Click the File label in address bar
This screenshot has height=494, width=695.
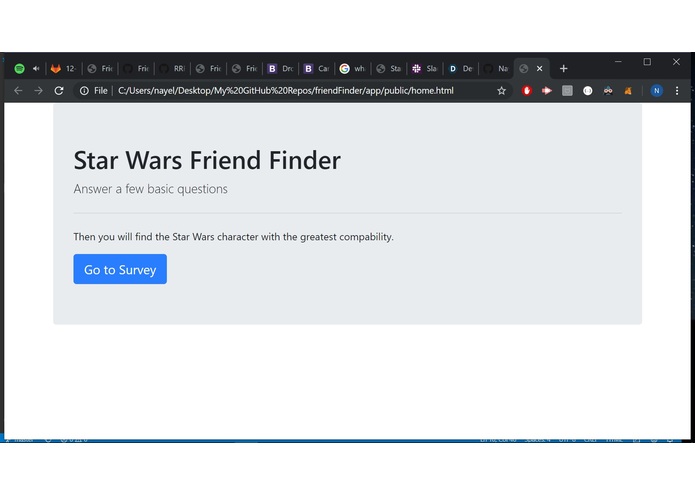tap(101, 91)
